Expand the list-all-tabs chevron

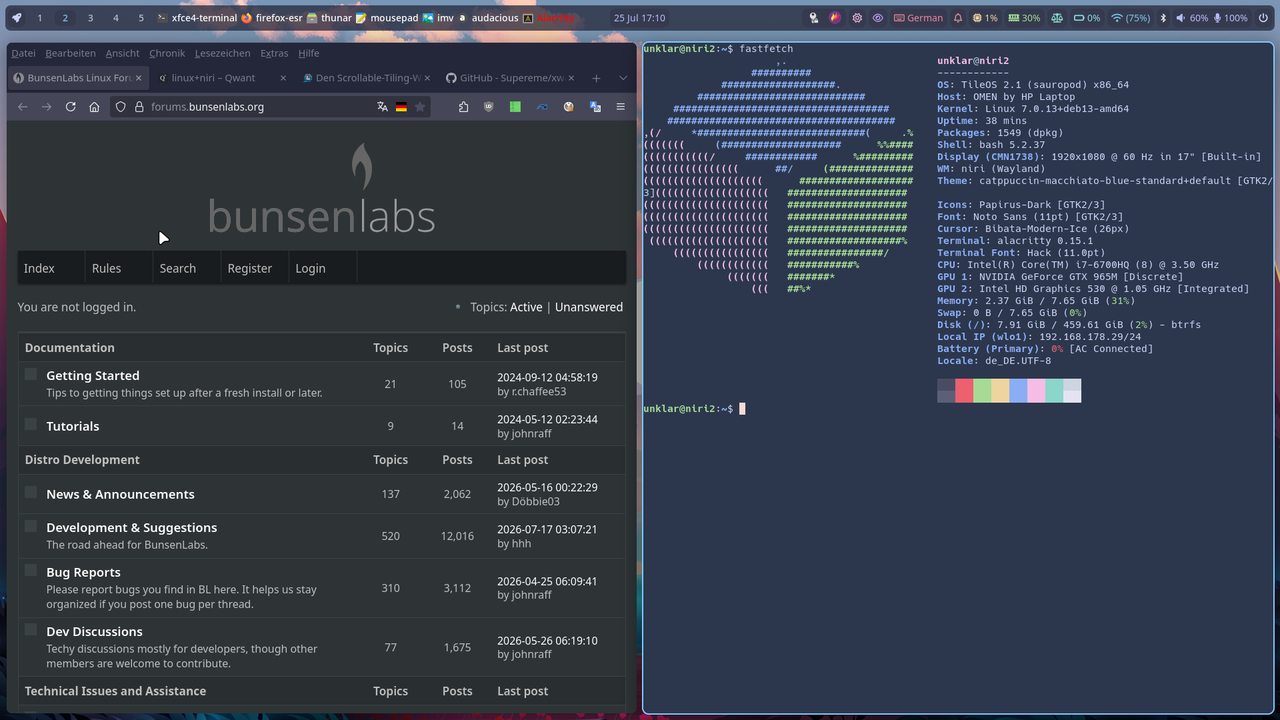(623, 78)
